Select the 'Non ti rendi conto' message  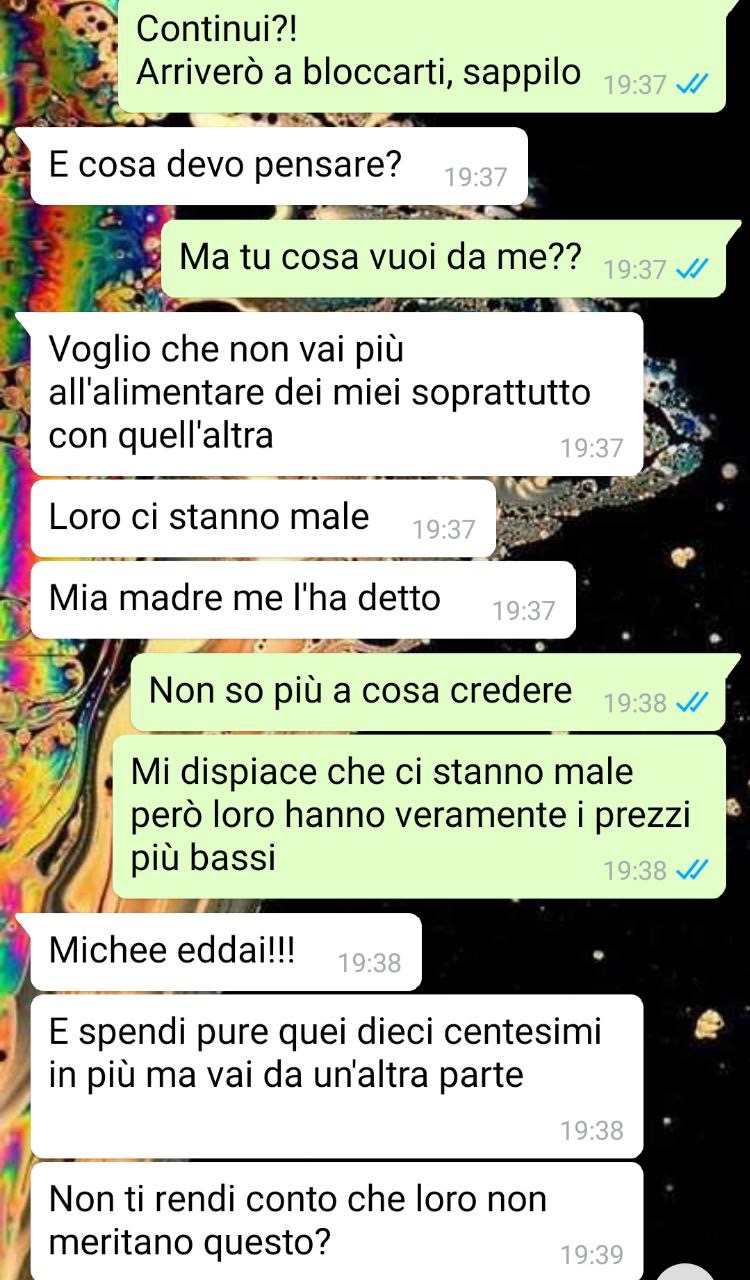coord(336,1221)
